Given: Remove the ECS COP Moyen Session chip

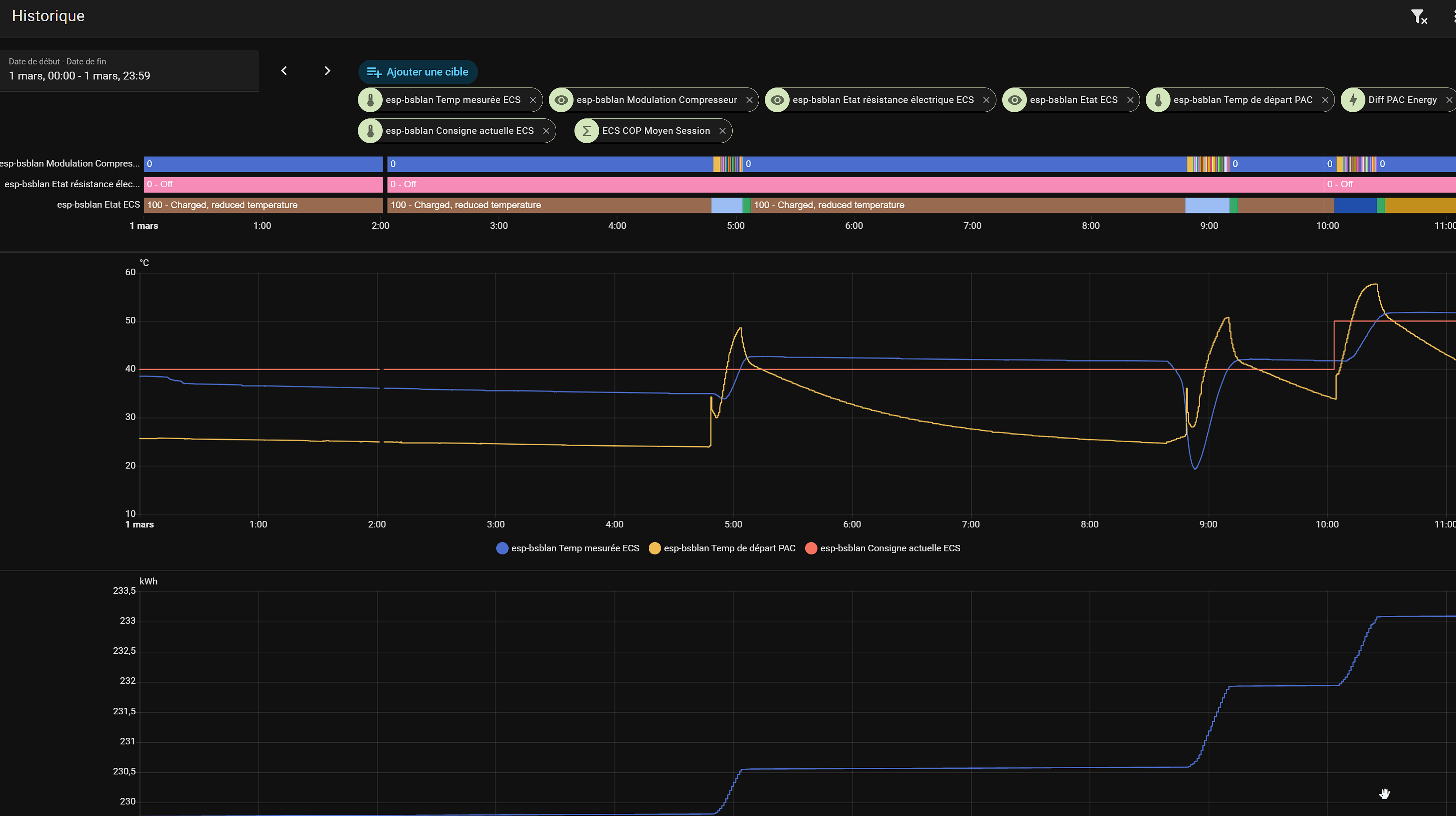Looking at the screenshot, I should click(722, 131).
